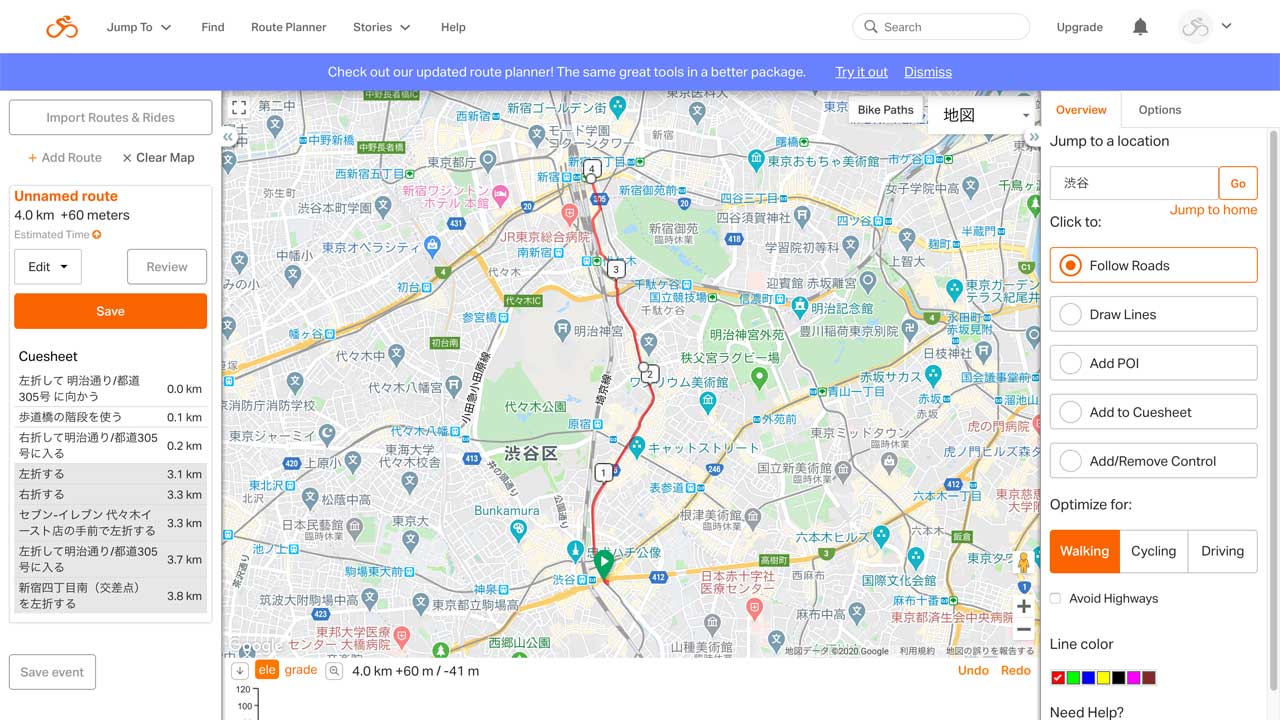Open the Edit dropdown
Screen dimensions: 1280x720
click(48, 267)
